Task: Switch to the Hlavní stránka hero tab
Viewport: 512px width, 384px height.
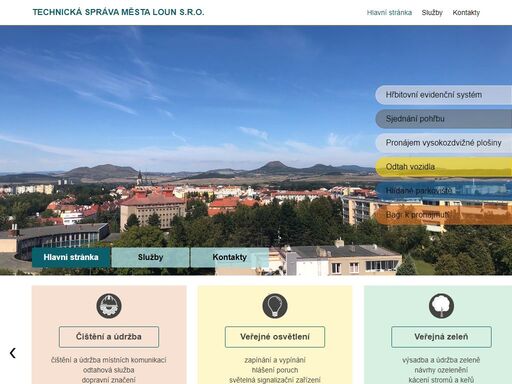Action: 71,257
